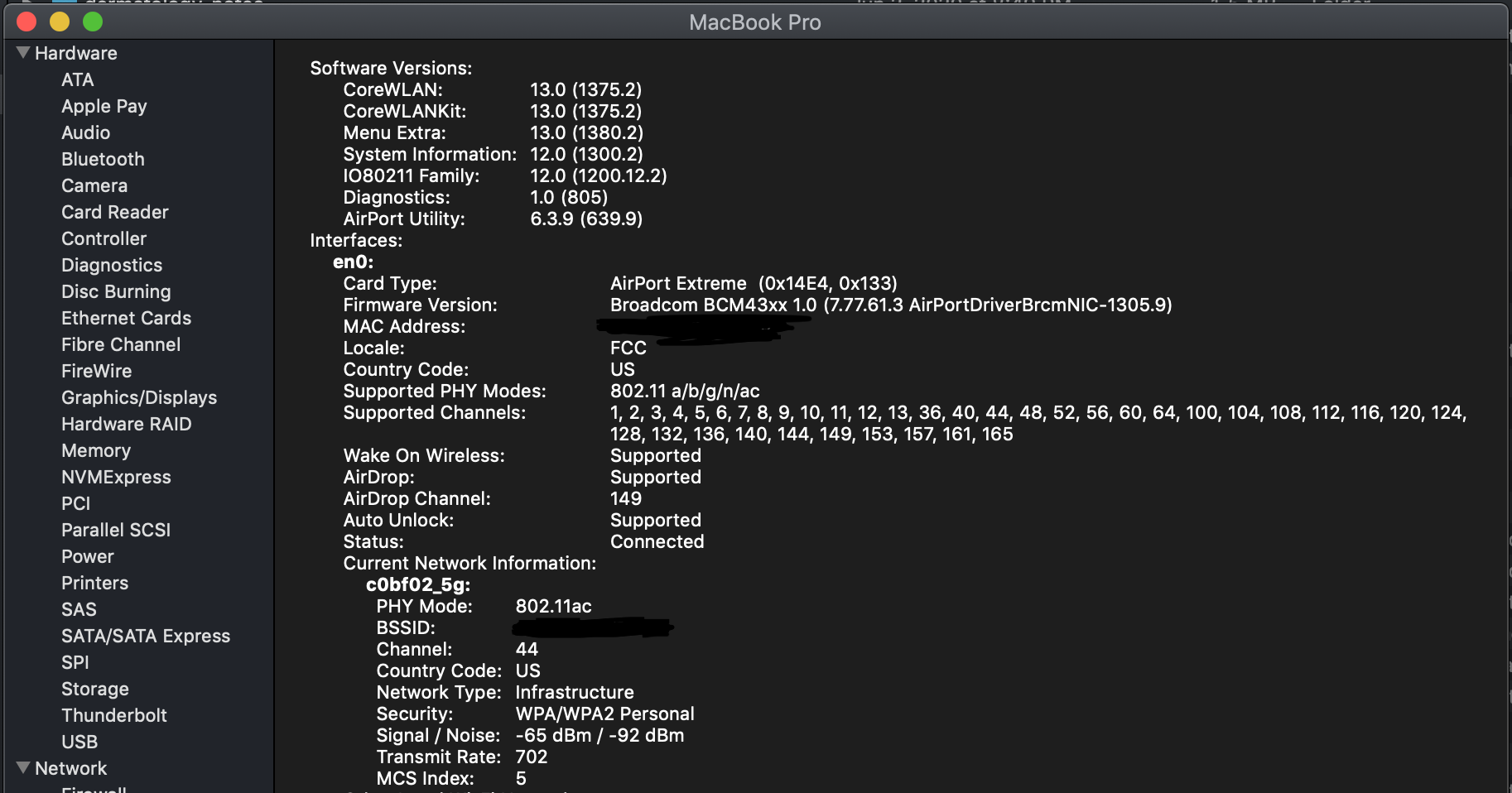The height and width of the screenshot is (793, 1512).
Task: Click the AirDrop Channel value 149
Action: tap(626, 498)
